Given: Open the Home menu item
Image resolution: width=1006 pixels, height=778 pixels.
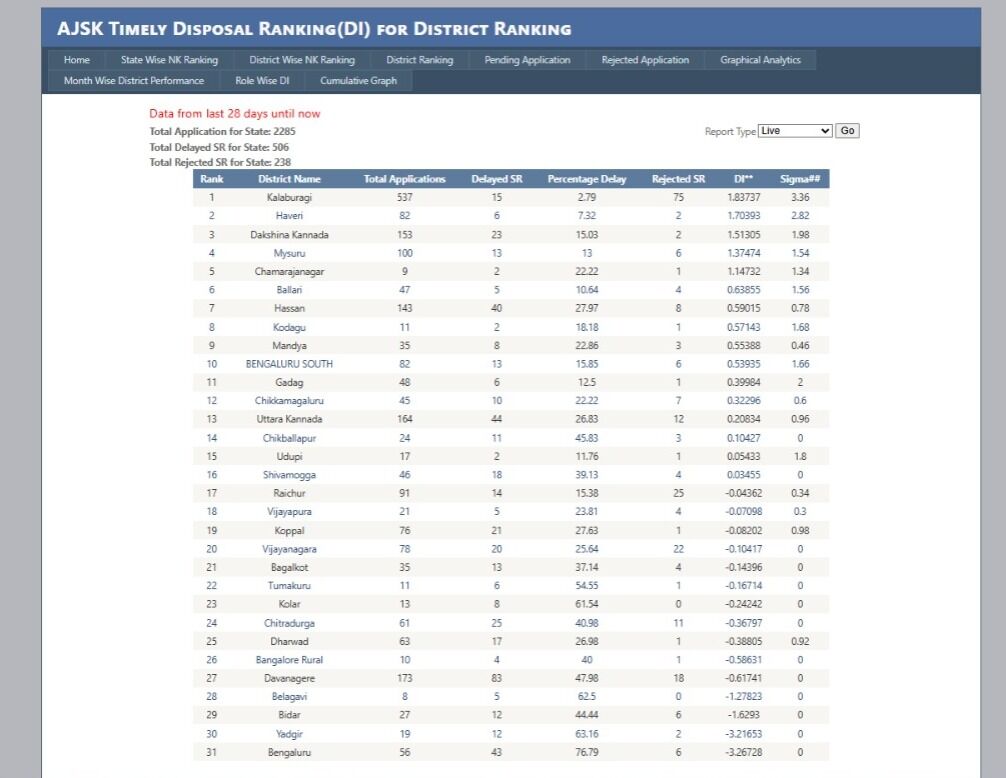Looking at the screenshot, I should click(x=77, y=60).
